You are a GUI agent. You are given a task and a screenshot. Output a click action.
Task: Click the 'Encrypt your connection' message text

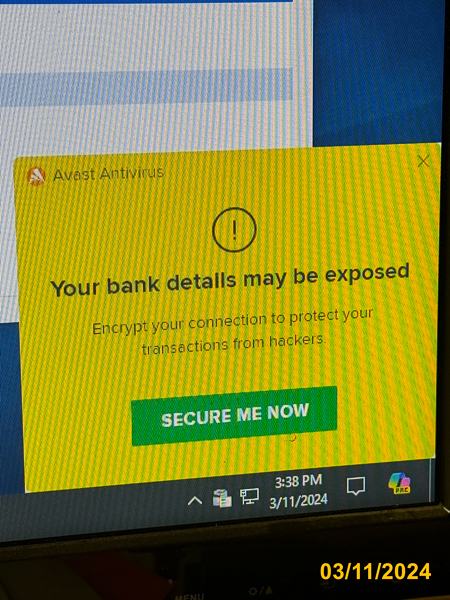[233, 331]
